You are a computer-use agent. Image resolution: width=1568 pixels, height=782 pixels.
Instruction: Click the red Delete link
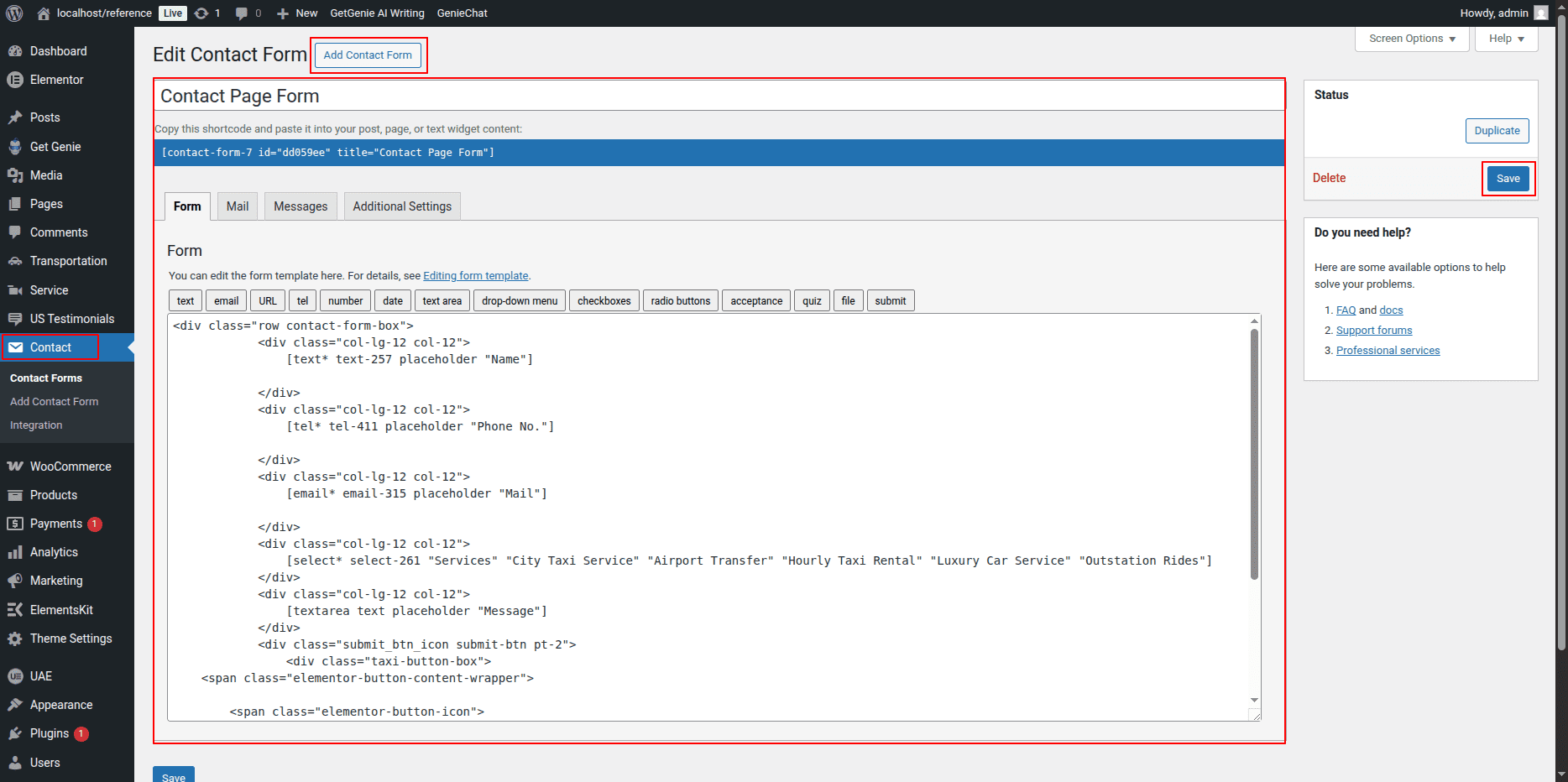(x=1329, y=178)
